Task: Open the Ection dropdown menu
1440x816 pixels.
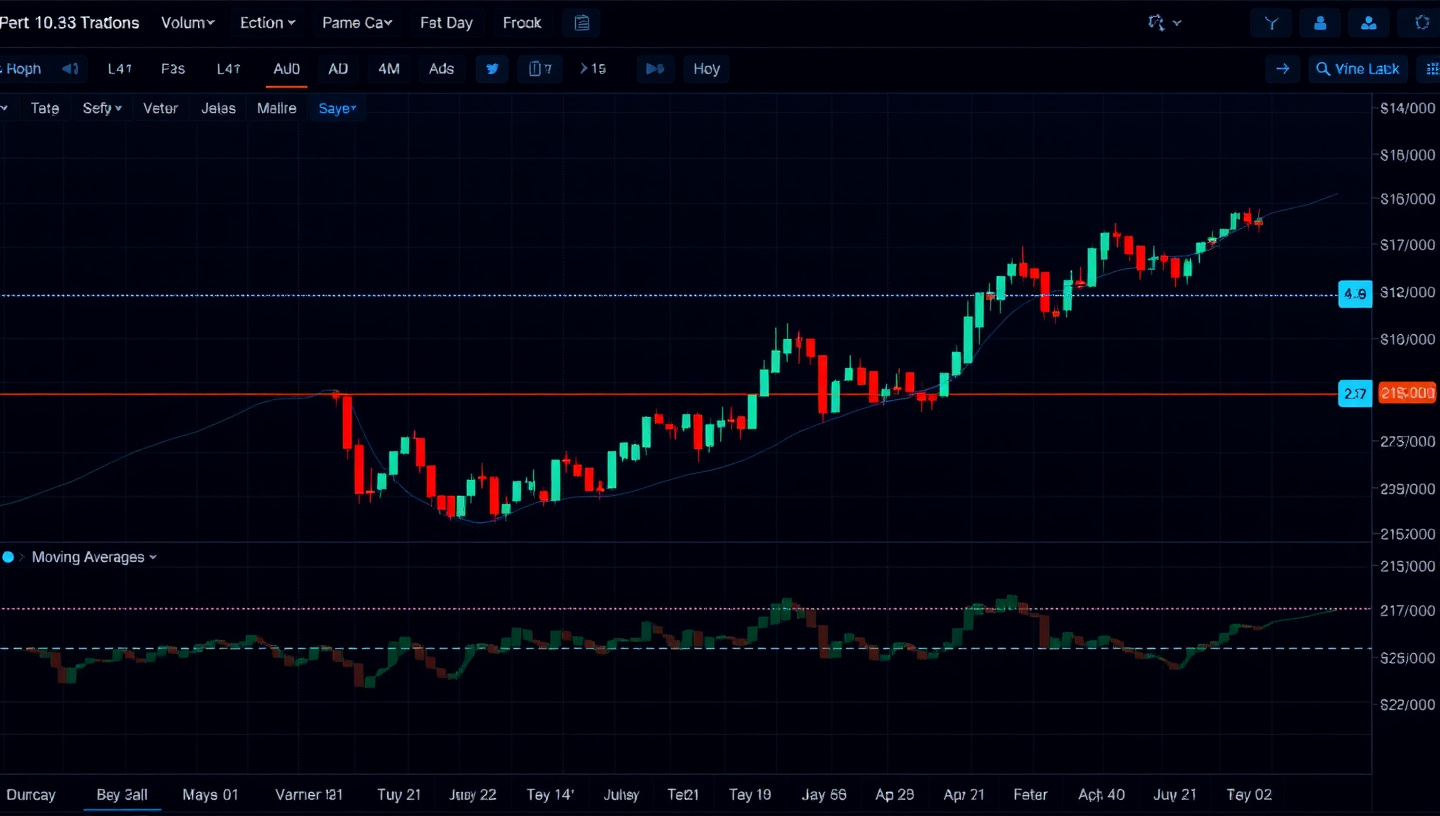Action: click(x=267, y=23)
